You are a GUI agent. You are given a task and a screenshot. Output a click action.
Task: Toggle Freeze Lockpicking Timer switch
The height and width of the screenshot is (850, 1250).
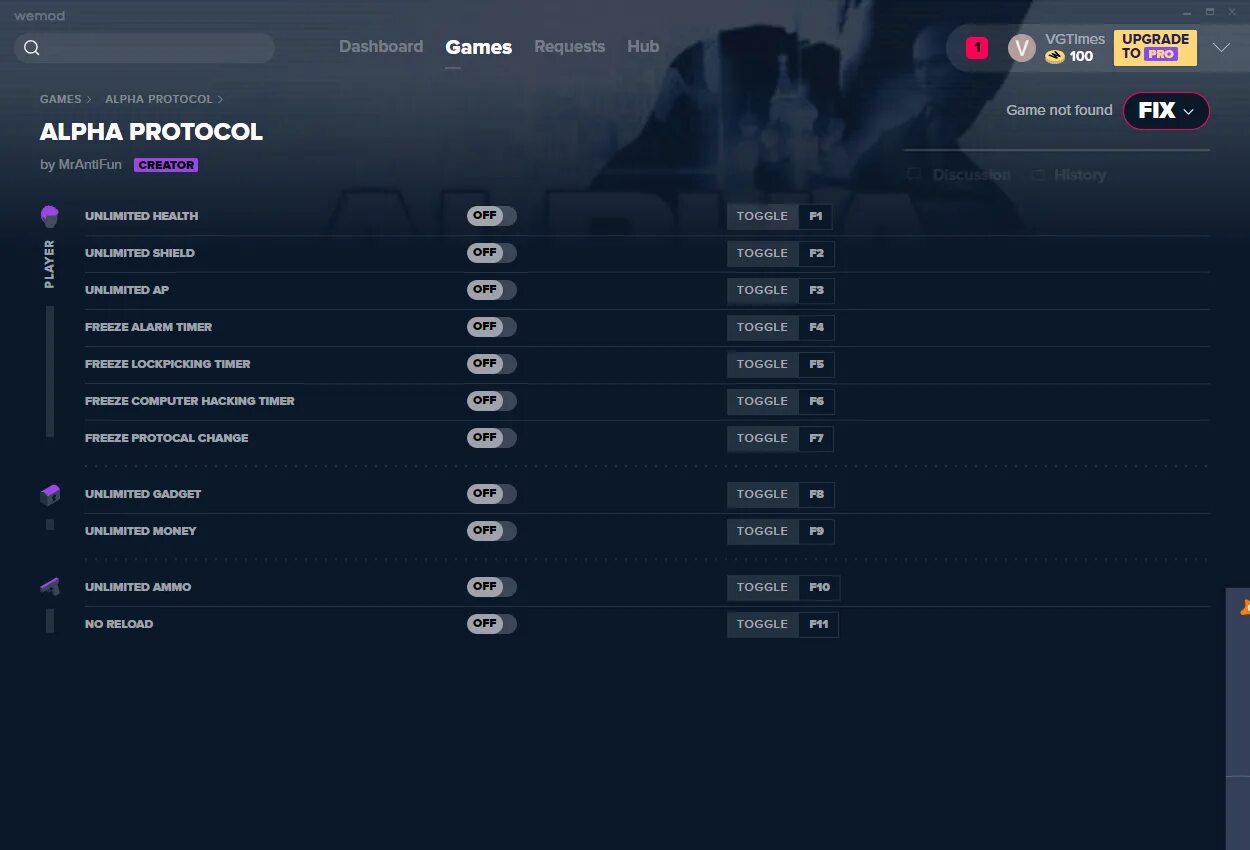tap(492, 364)
